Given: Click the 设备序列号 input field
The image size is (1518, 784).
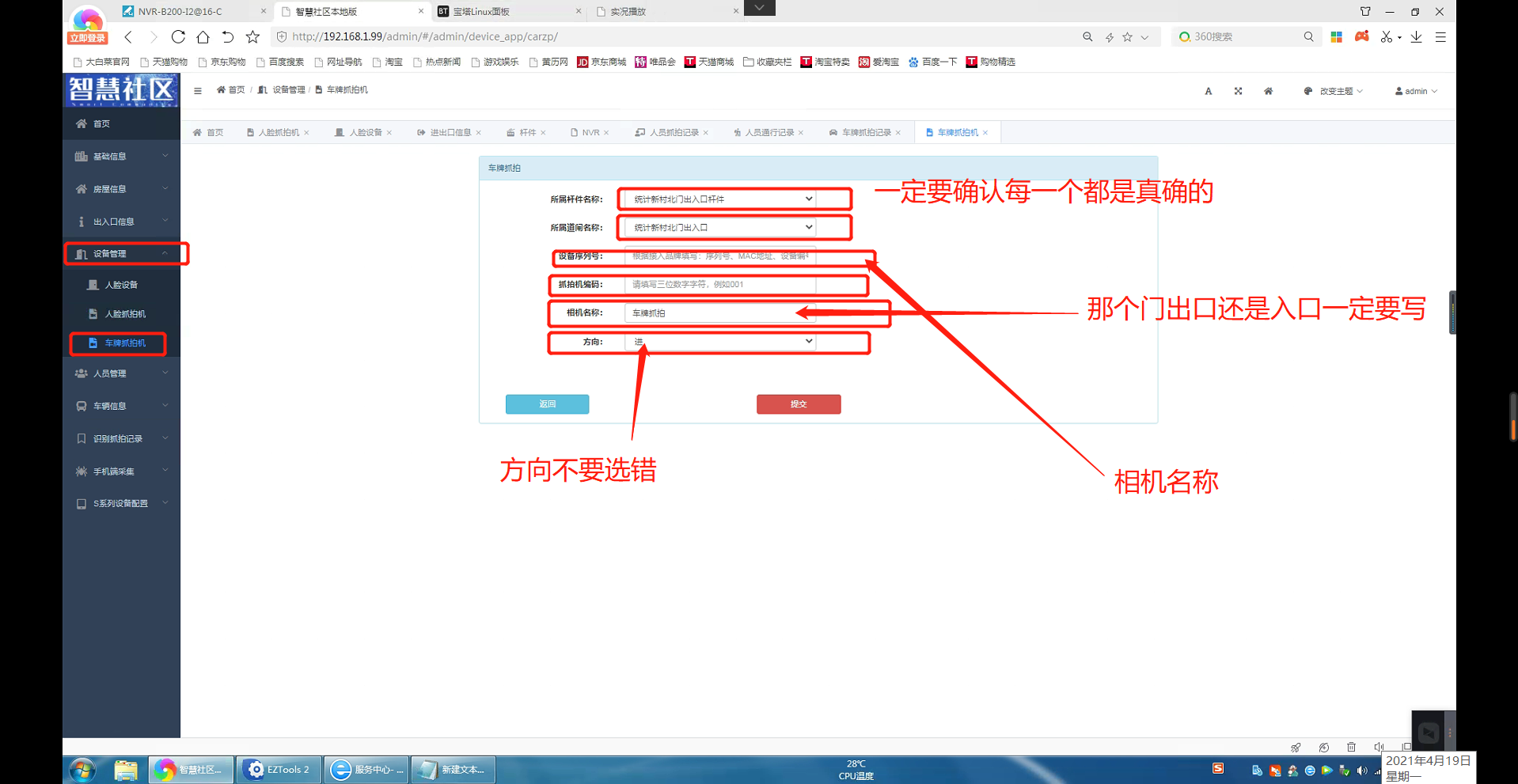Looking at the screenshot, I should coord(719,256).
